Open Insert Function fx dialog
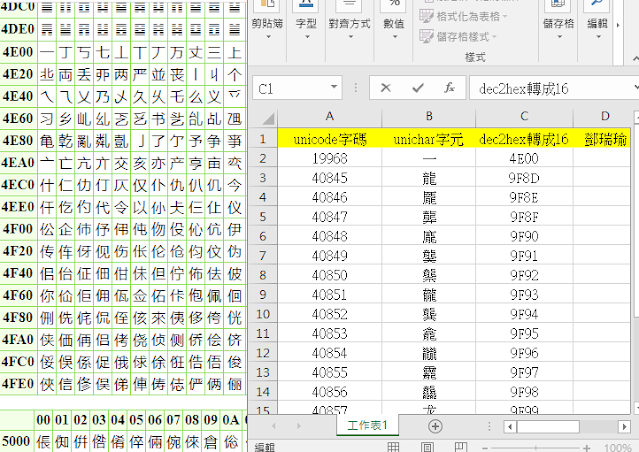The image size is (639, 452). [449, 88]
